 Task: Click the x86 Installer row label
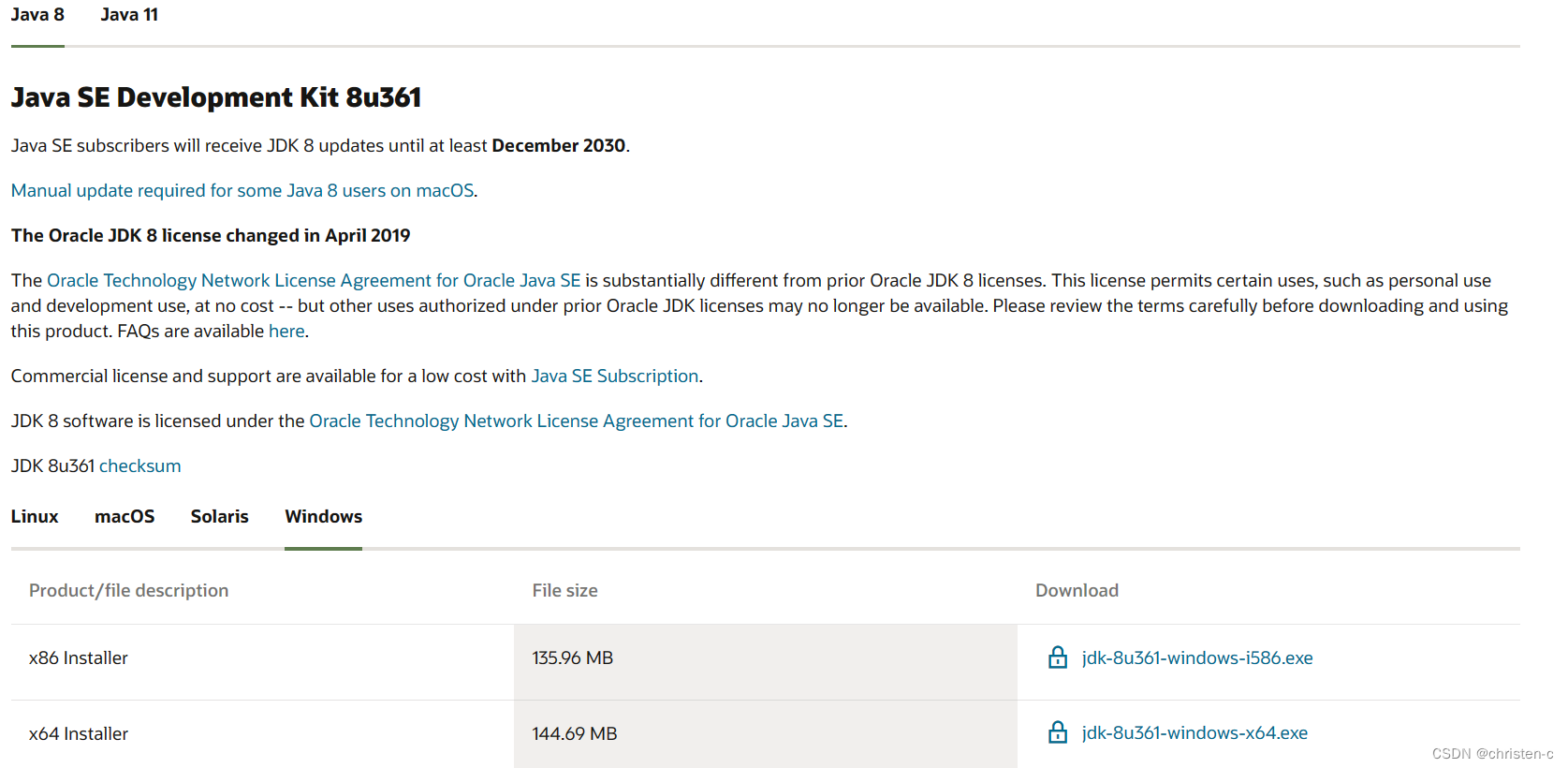(x=79, y=658)
